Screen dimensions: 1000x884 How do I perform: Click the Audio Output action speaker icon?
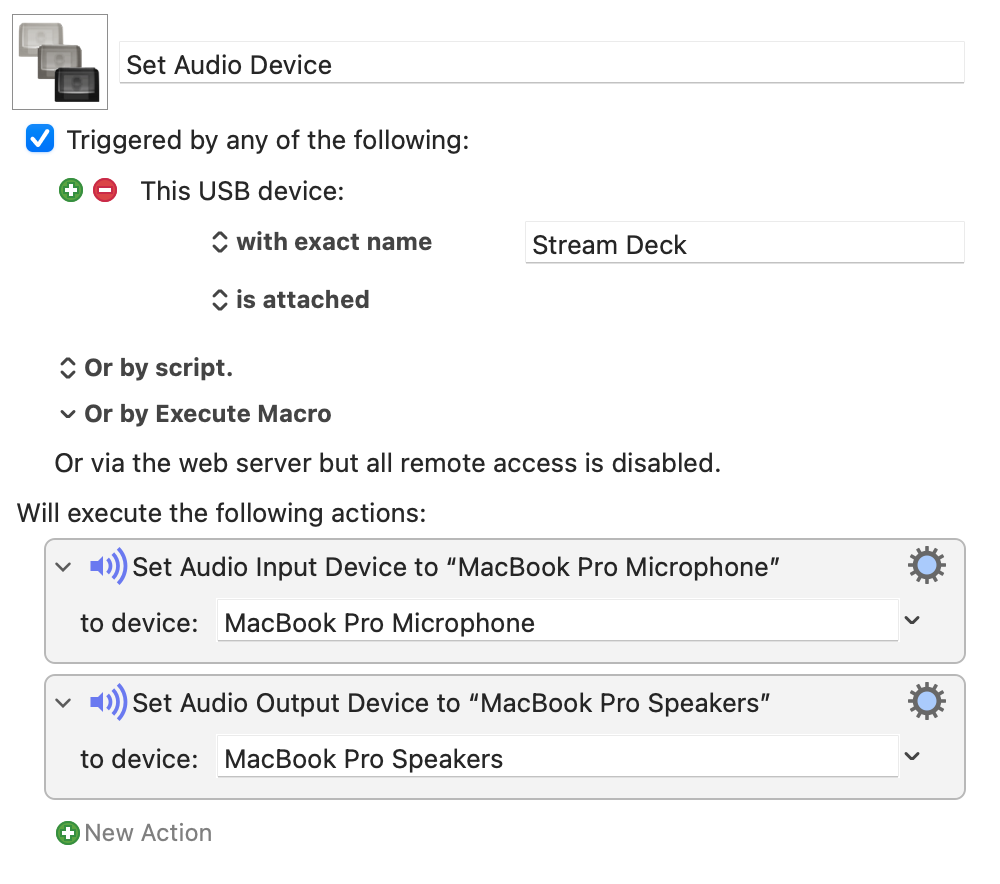pyautogui.click(x=108, y=702)
